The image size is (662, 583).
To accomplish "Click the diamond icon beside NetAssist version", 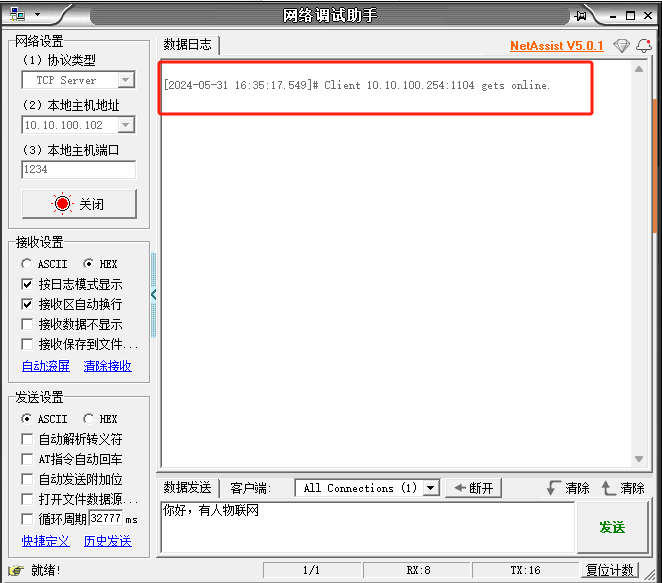I will click(x=621, y=45).
